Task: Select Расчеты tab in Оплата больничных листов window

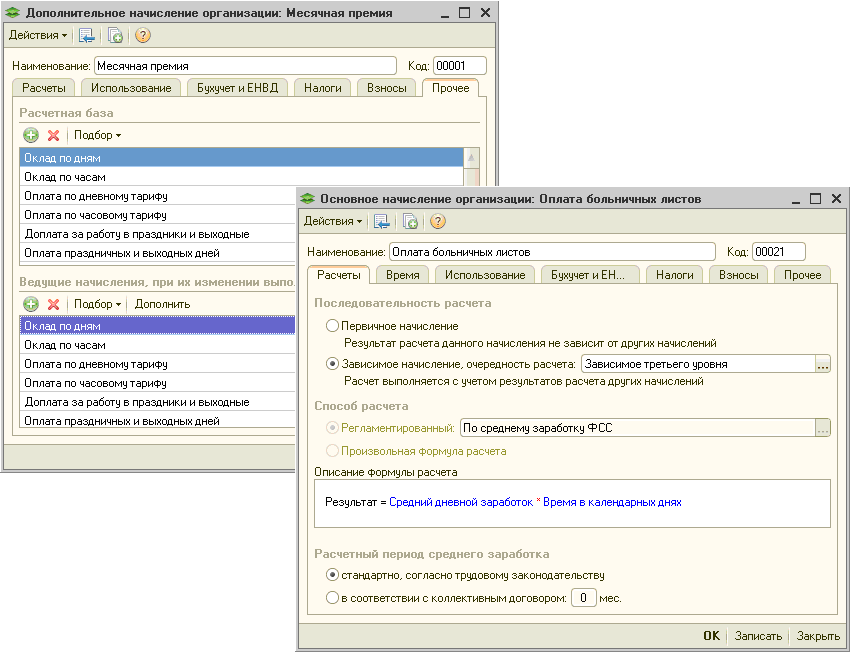Action: coord(338,275)
